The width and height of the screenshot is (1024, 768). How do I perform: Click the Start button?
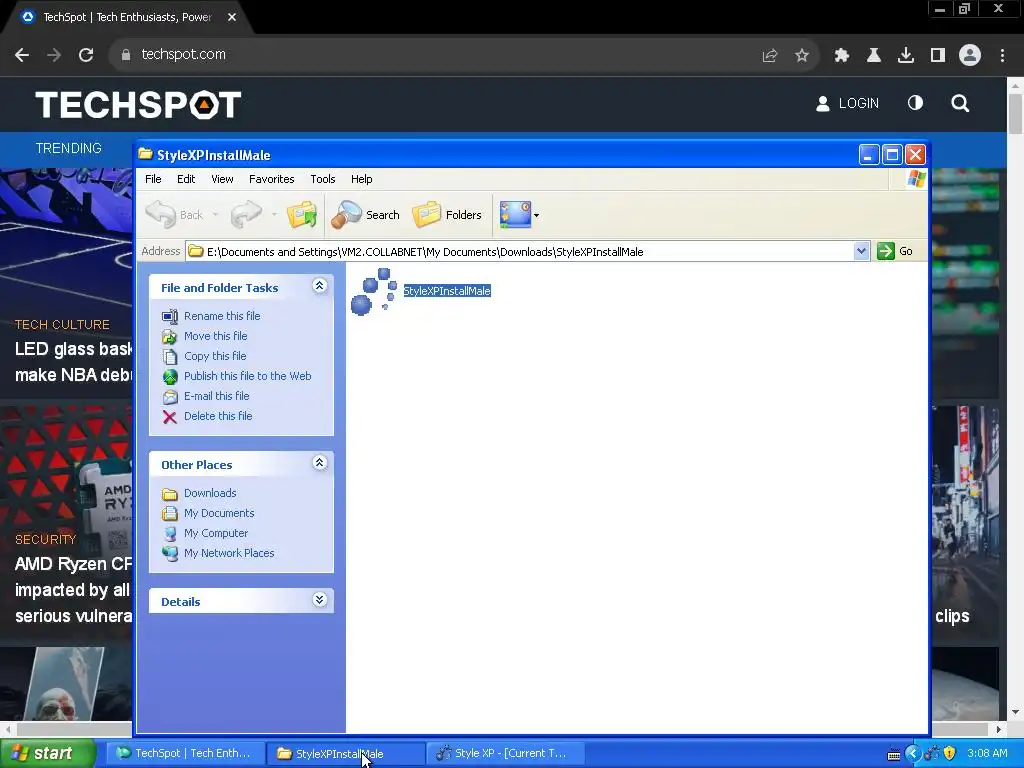pos(47,754)
